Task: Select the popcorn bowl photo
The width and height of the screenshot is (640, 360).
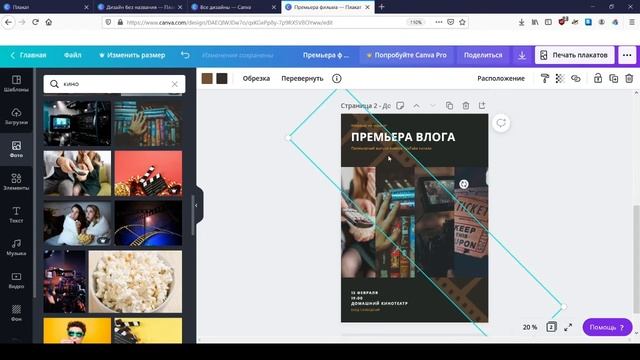Action: point(135,282)
